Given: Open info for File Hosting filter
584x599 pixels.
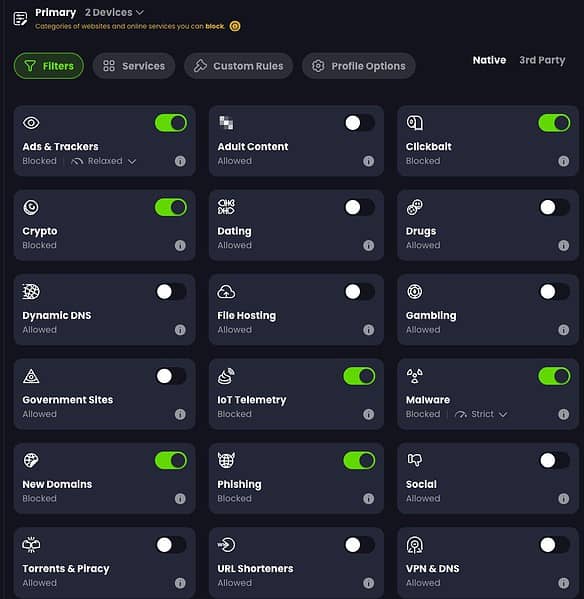Looking at the screenshot, I should click(x=369, y=330).
